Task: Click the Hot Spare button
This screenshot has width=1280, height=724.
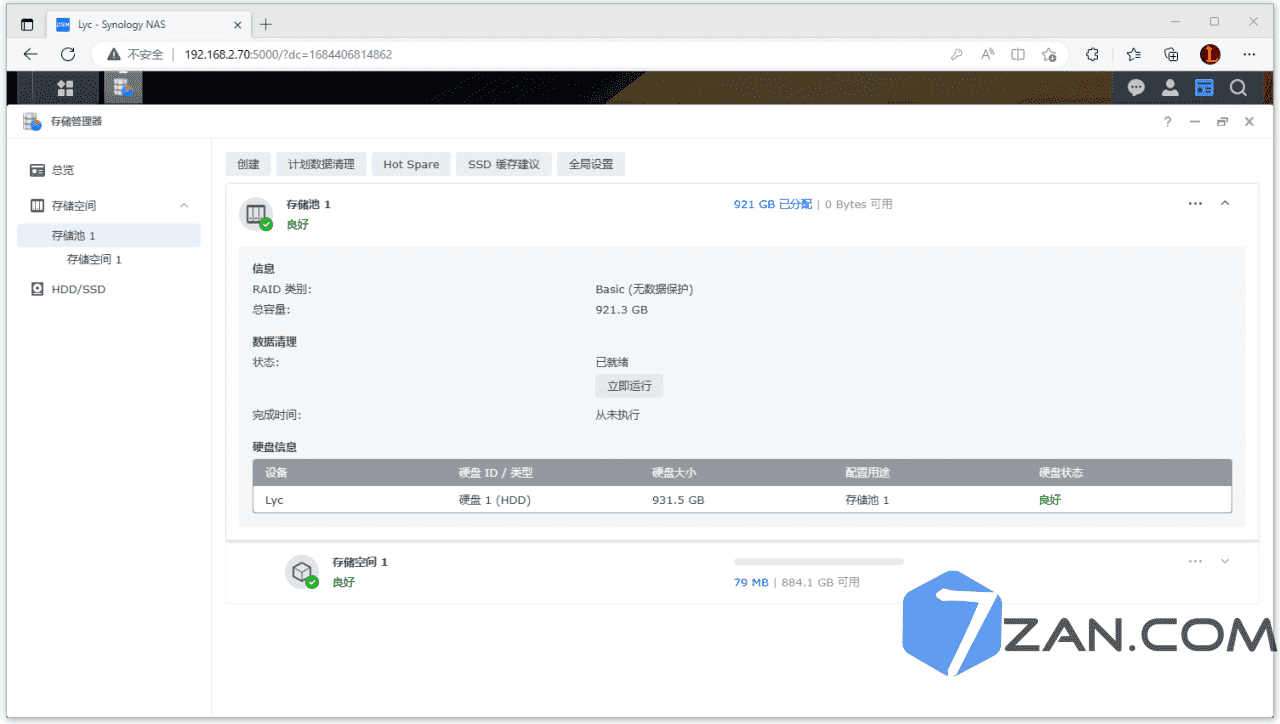Action: pos(411,164)
